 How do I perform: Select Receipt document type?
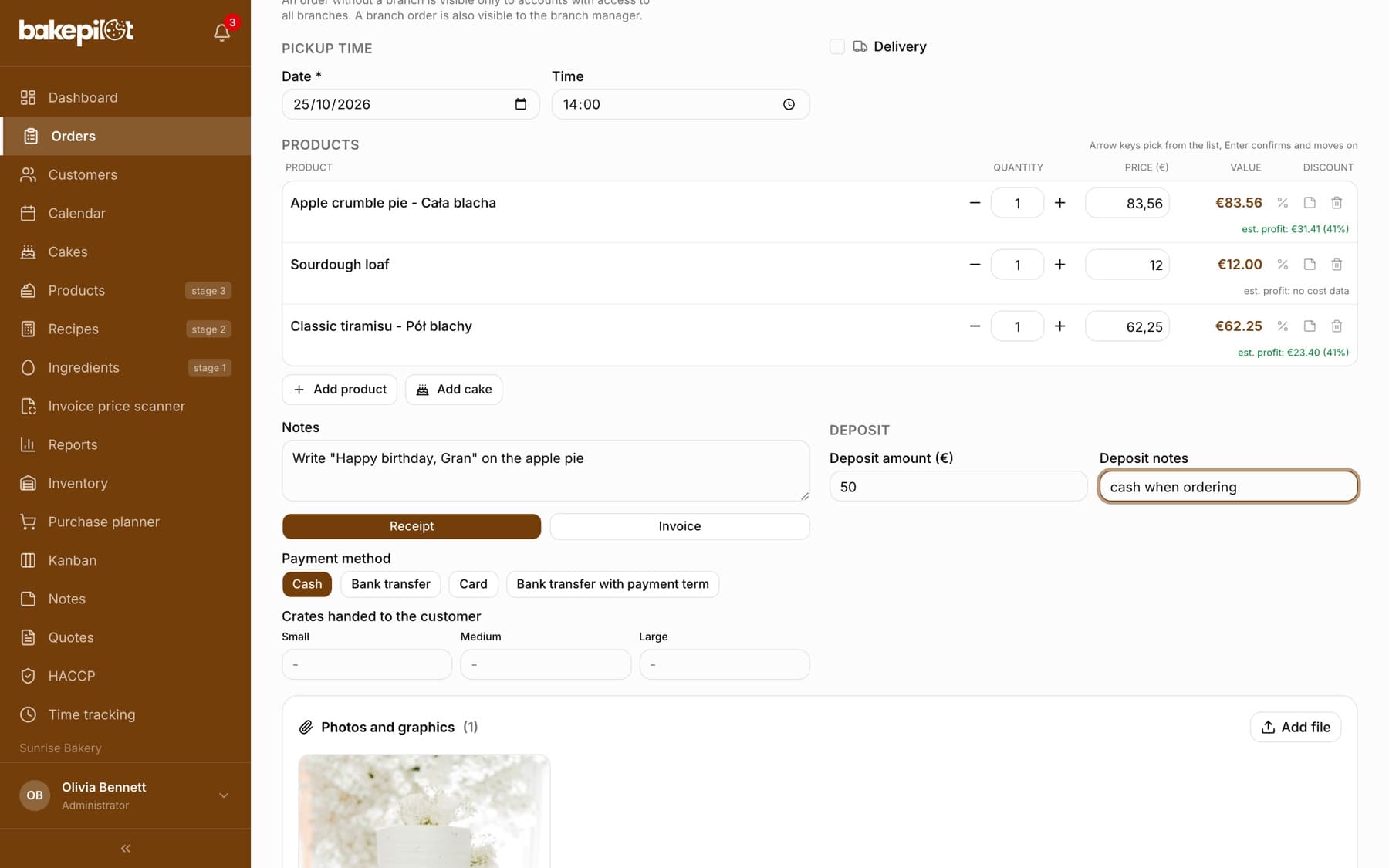click(411, 526)
